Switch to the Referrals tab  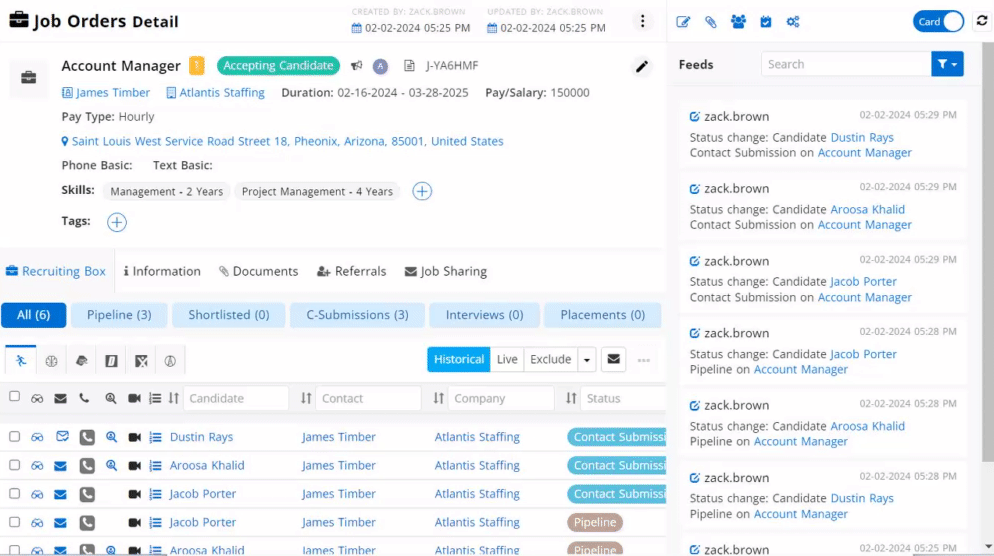[x=351, y=271]
